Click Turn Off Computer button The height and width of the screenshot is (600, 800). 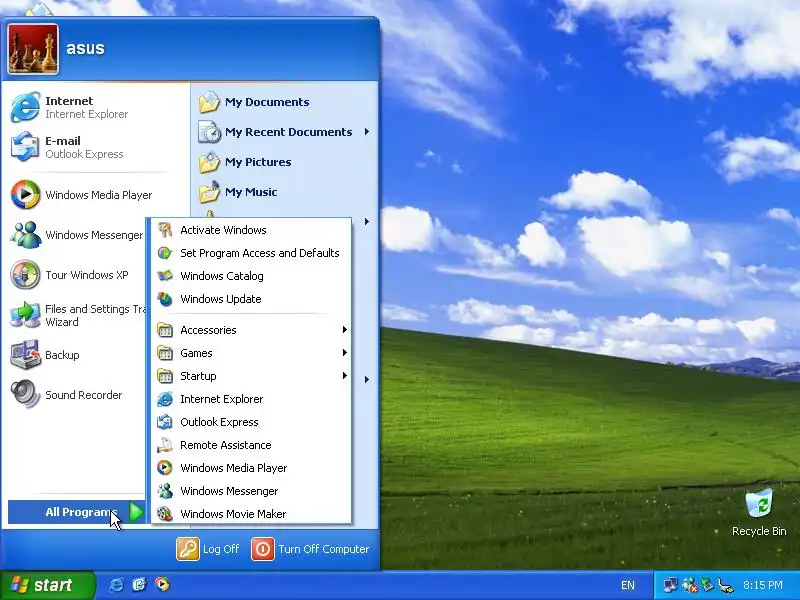[310, 549]
